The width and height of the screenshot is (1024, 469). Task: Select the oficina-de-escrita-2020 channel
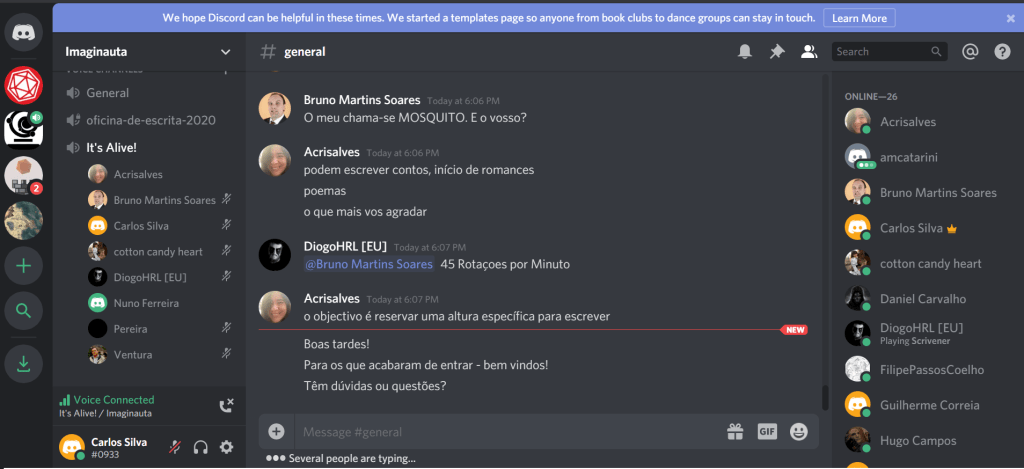150,120
